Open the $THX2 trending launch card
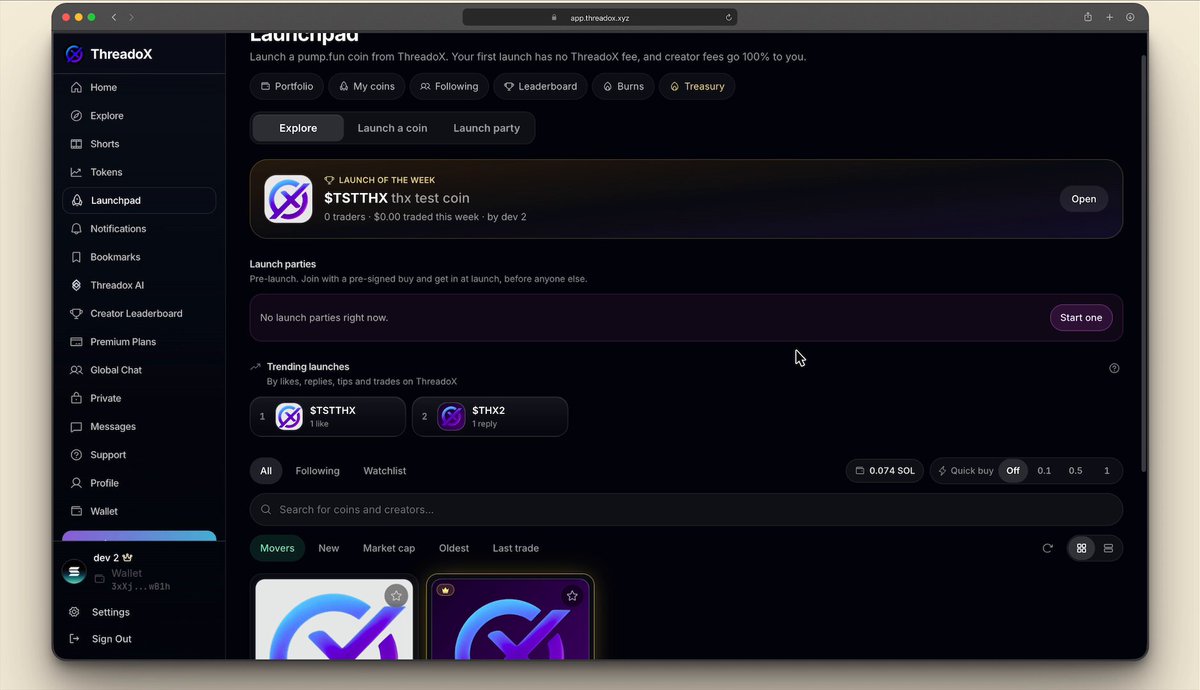This screenshot has height=690, width=1200. [x=490, y=417]
